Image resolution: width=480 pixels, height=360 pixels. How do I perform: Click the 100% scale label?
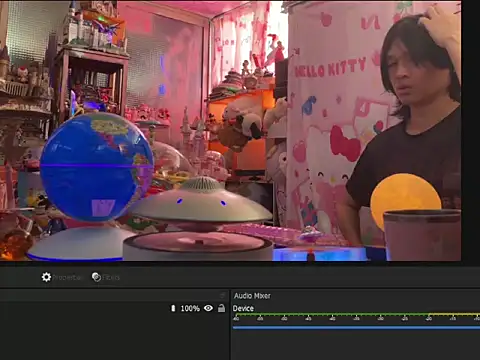[190, 308]
